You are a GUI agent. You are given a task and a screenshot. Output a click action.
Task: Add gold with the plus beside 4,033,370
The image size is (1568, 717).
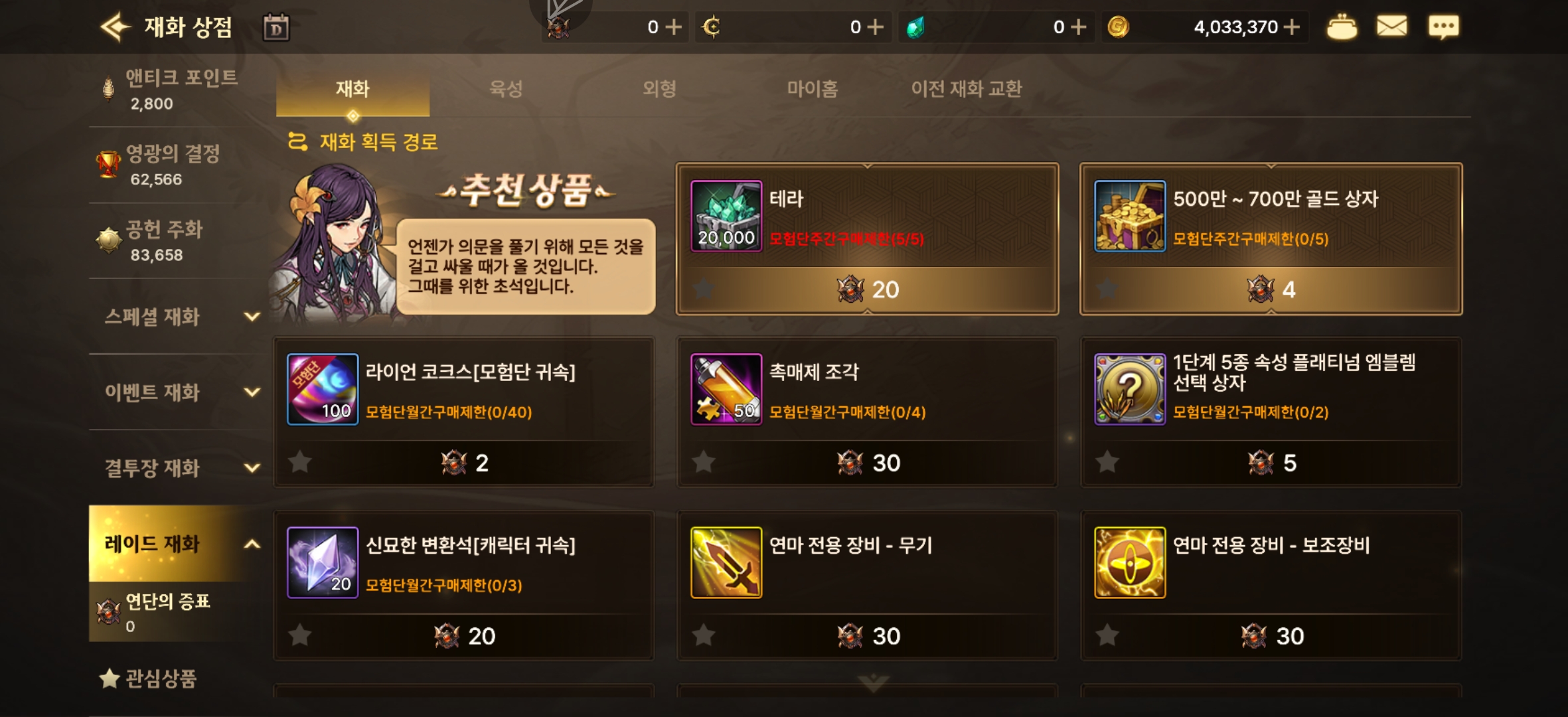(1292, 27)
